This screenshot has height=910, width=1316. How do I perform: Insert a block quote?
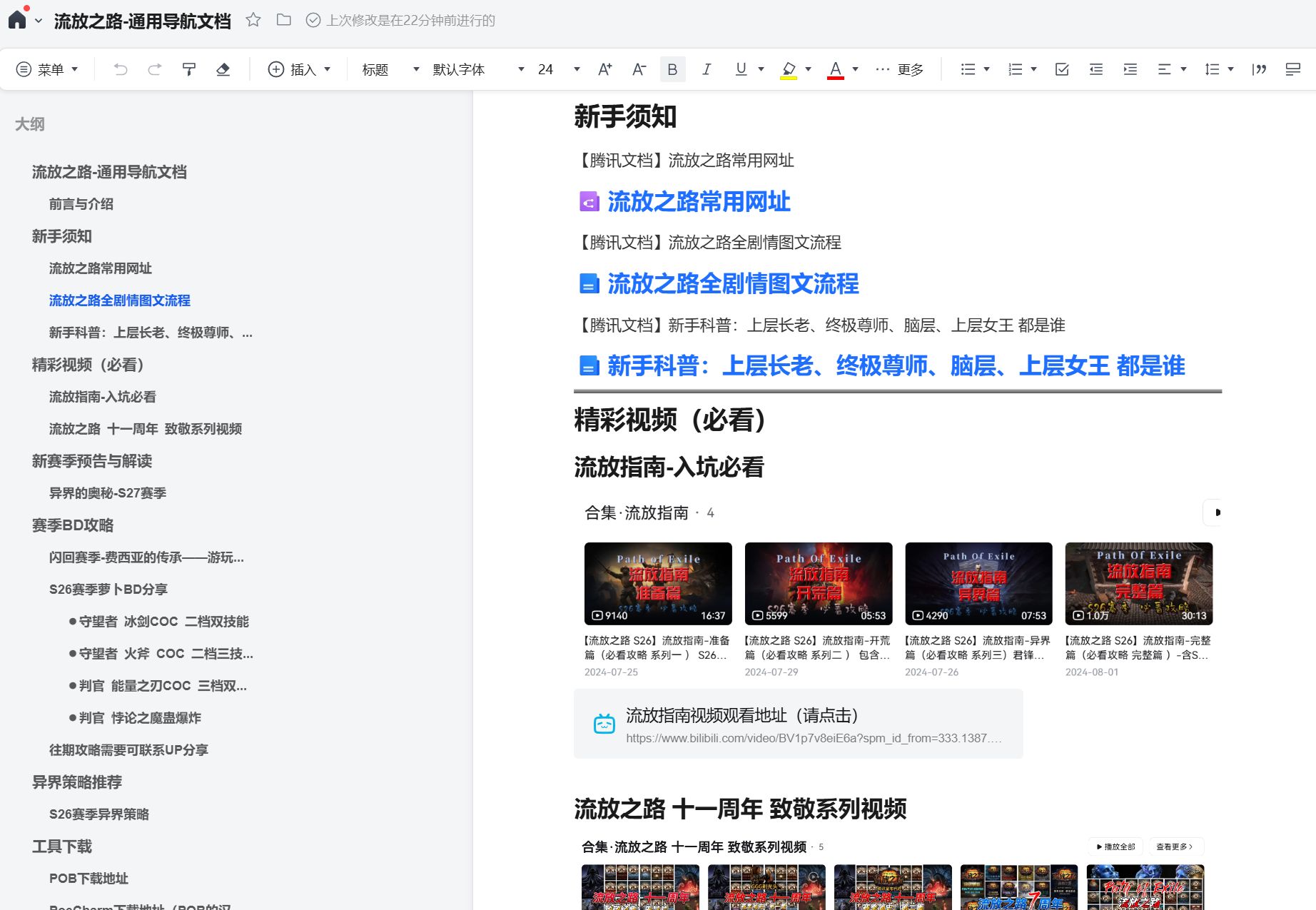click(1260, 69)
